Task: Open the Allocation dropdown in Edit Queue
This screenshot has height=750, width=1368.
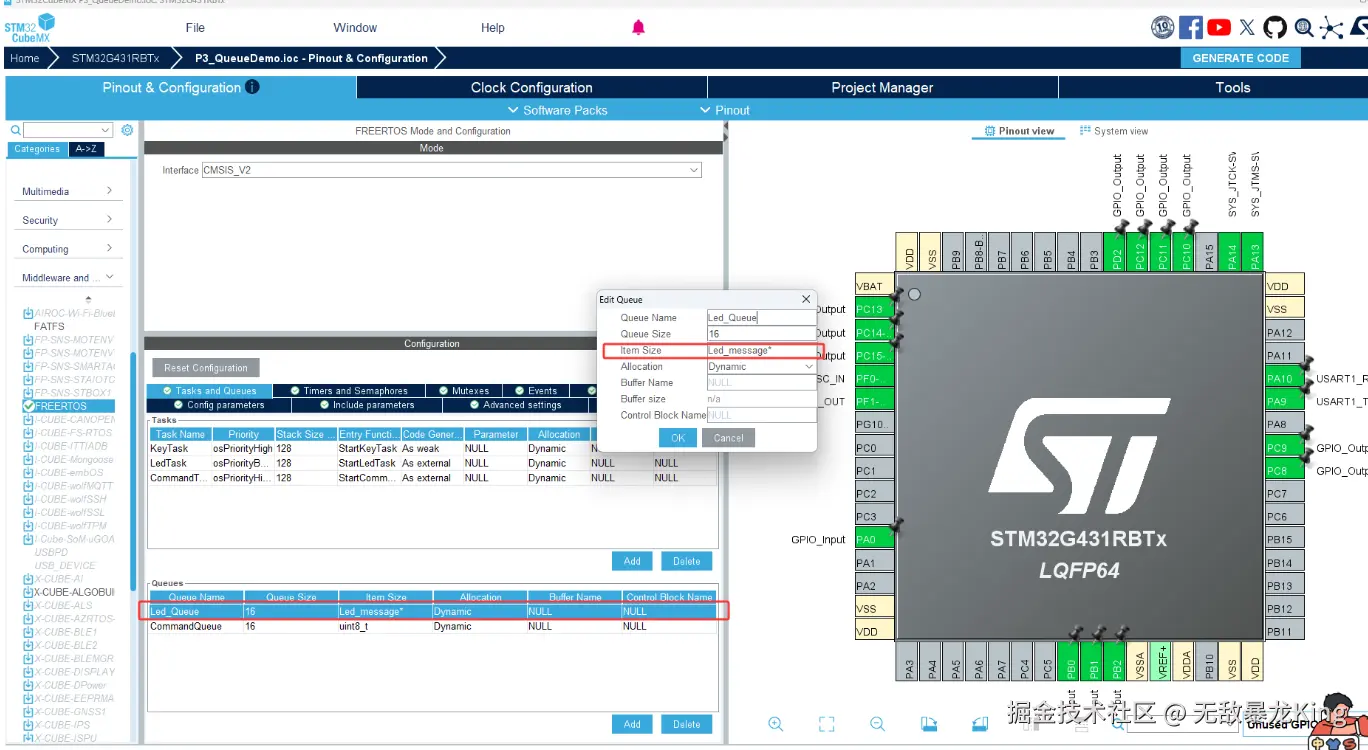Action: [761, 367]
